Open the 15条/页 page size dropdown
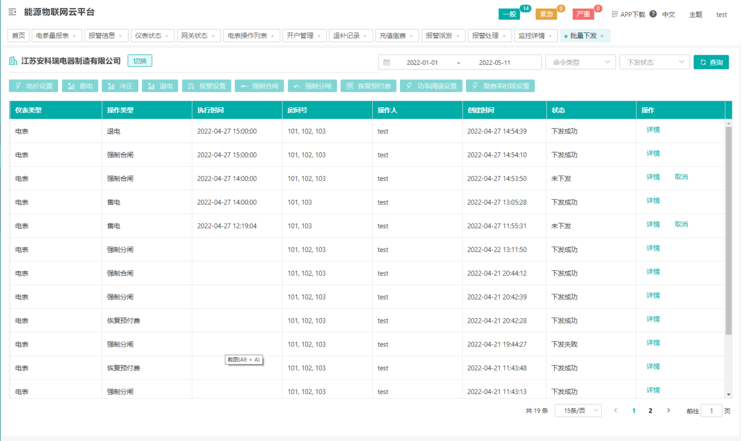The height and width of the screenshot is (441, 742). [578, 411]
